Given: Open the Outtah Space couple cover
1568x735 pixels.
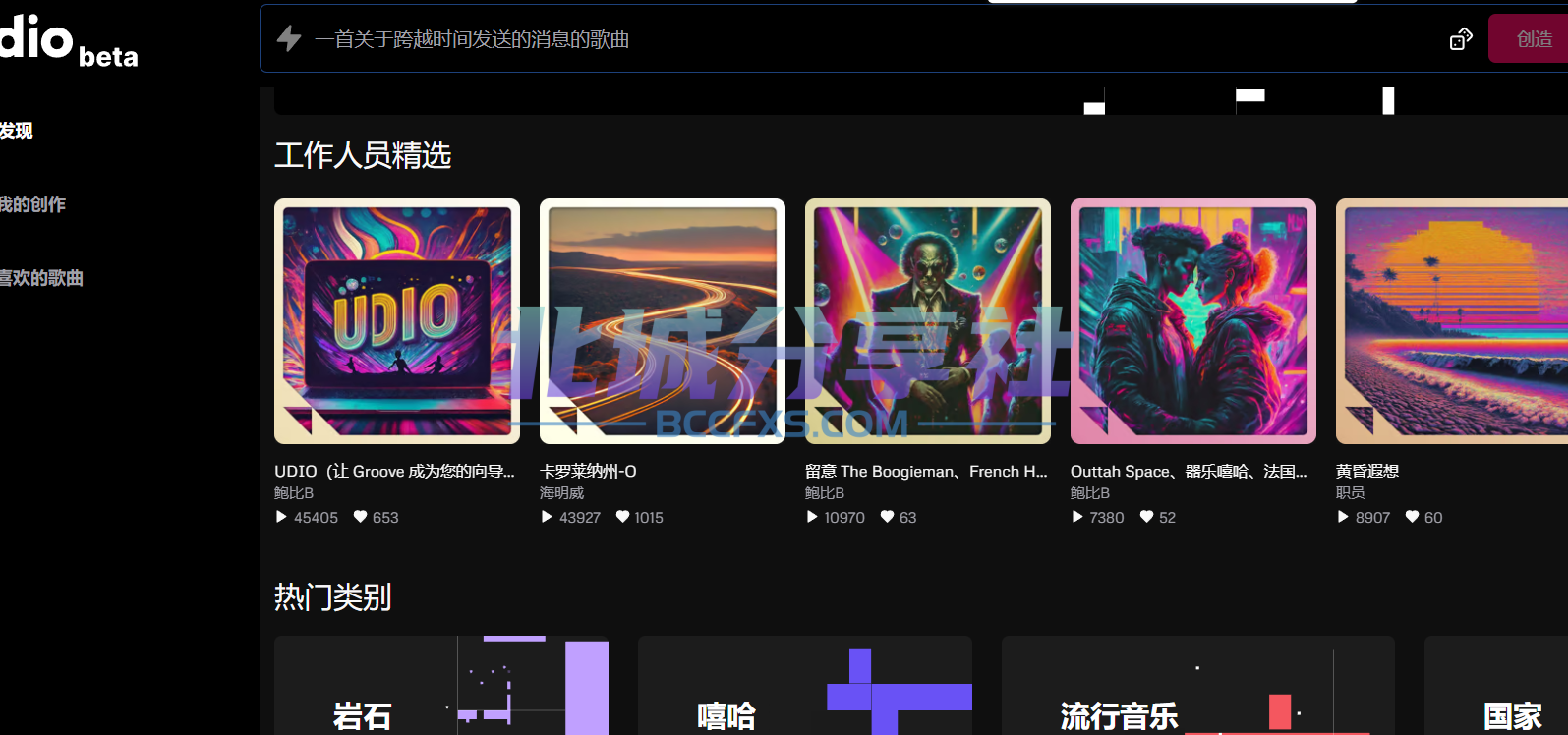Looking at the screenshot, I should 1193,321.
